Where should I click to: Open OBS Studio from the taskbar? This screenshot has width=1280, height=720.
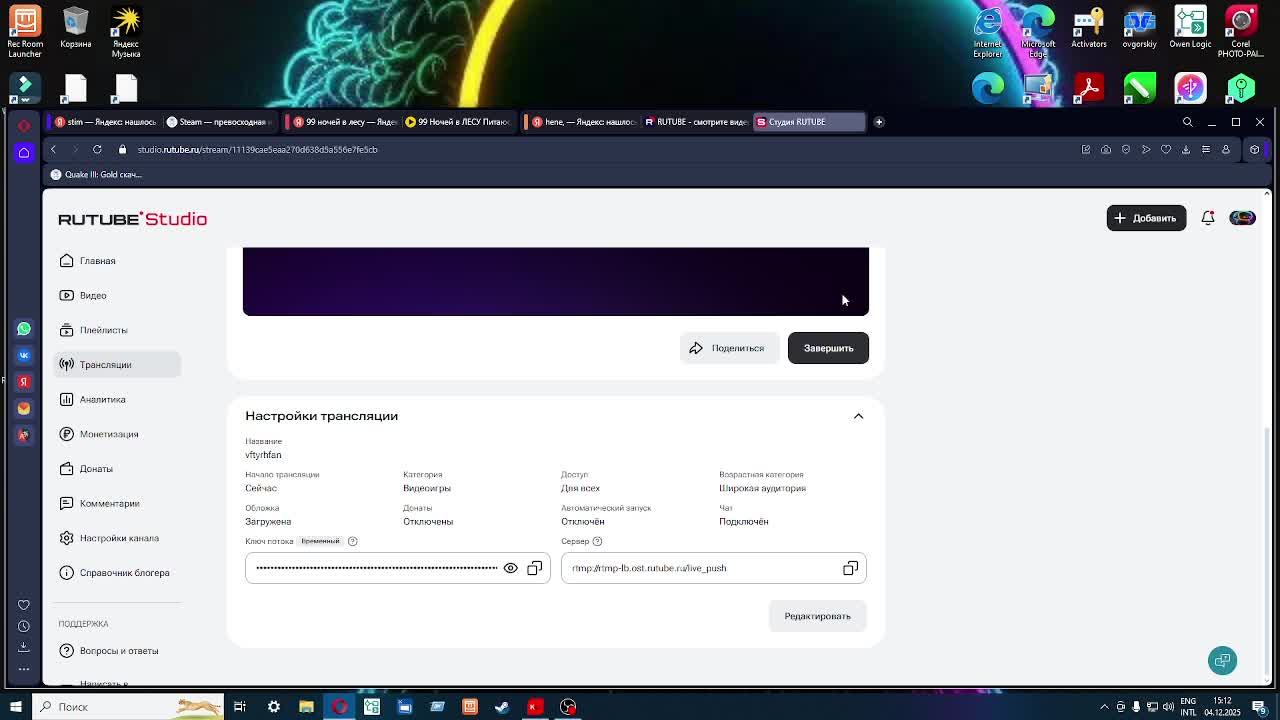(568, 707)
